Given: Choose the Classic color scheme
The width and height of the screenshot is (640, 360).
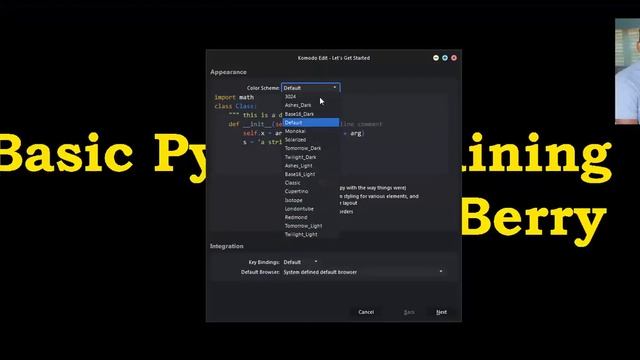Looking at the screenshot, I should 311,183.
